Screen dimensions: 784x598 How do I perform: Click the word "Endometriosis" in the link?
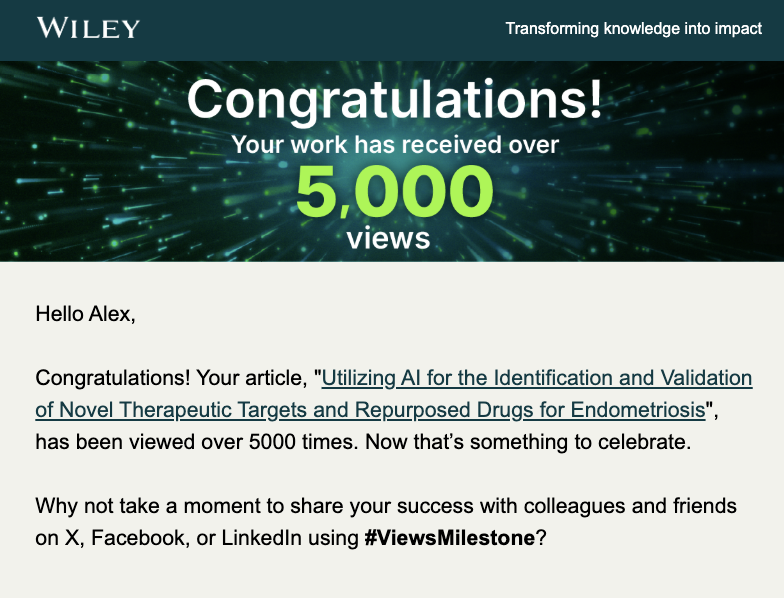638,410
